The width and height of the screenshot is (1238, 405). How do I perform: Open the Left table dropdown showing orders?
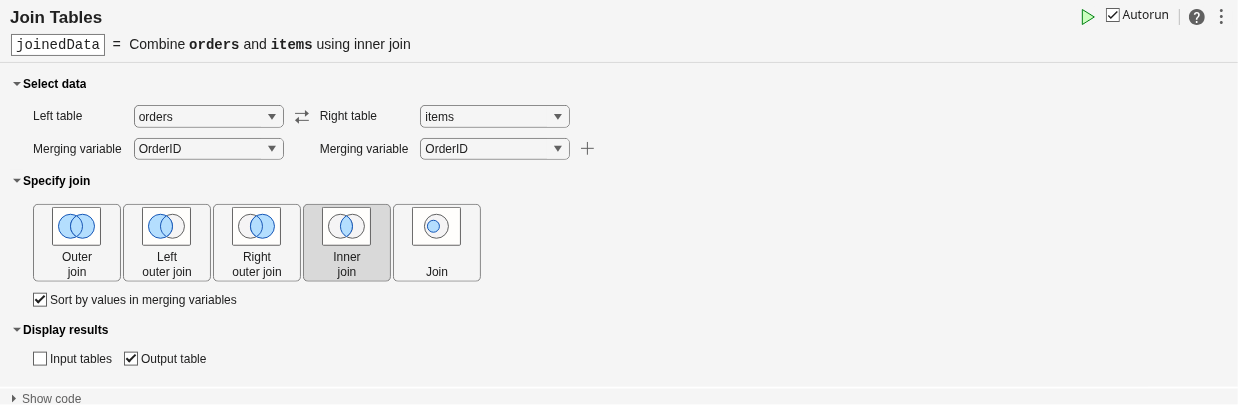tap(209, 117)
